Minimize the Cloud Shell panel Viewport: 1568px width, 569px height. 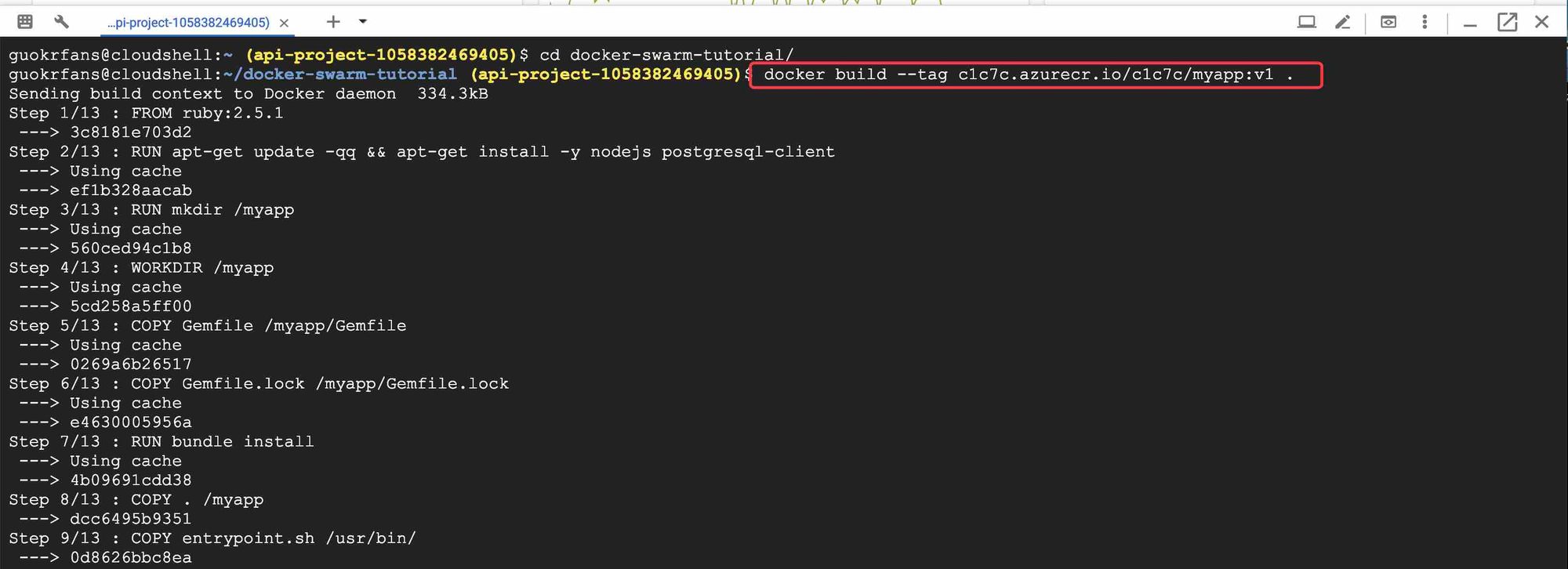[x=1470, y=24]
